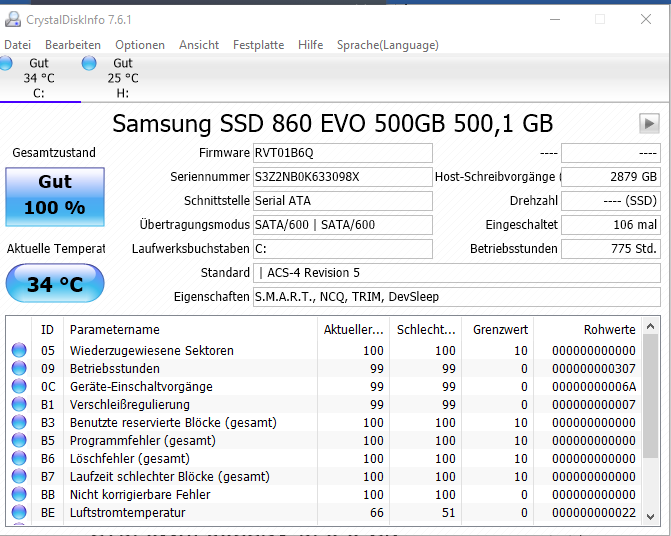Click the Samsung SSD 860 EVO 500GB title
The width and height of the screenshot is (671, 536).
(333, 124)
